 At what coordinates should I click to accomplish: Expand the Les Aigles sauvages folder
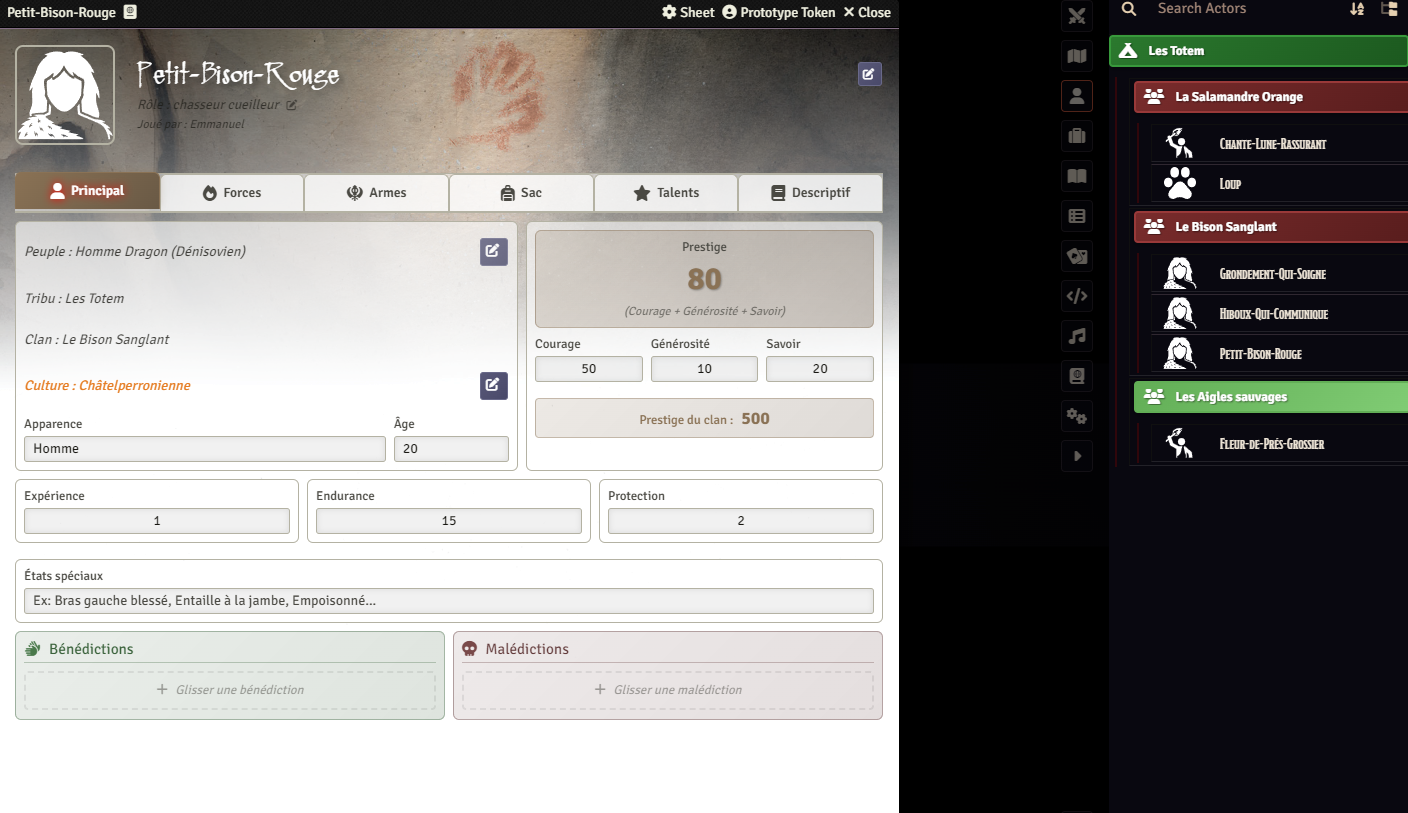(1270, 397)
